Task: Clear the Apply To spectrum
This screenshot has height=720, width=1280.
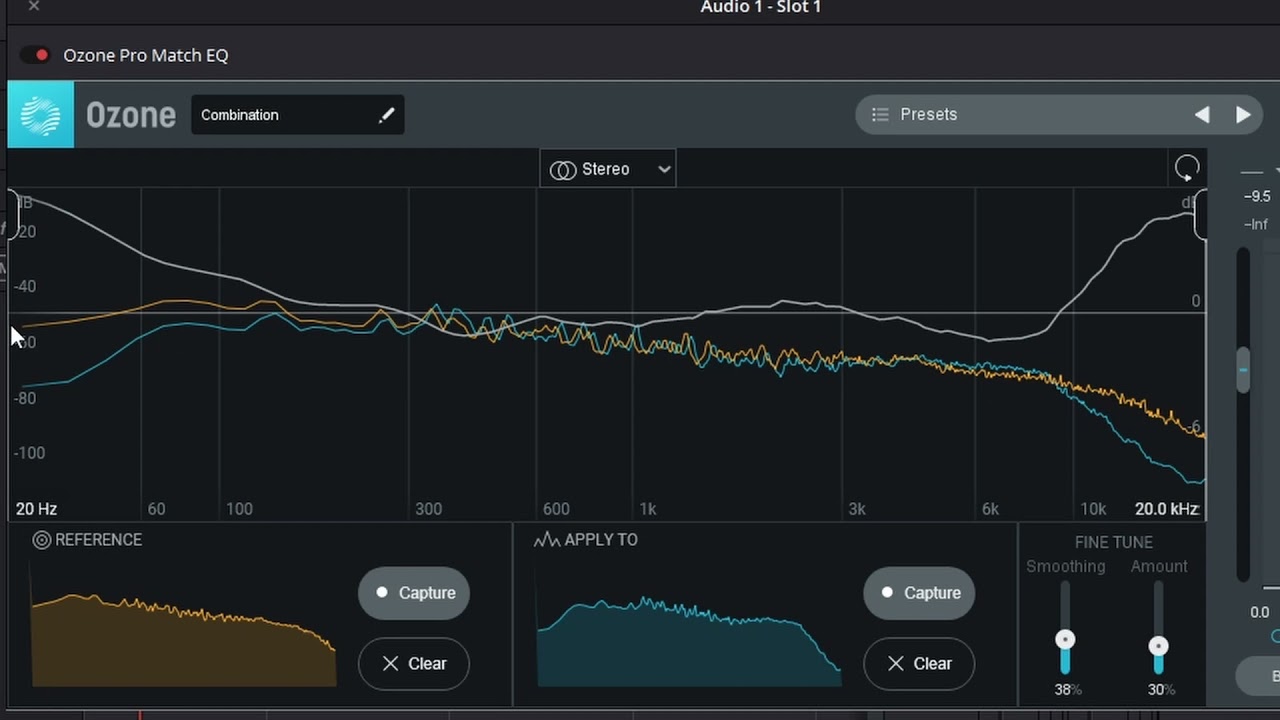Action: [919, 664]
